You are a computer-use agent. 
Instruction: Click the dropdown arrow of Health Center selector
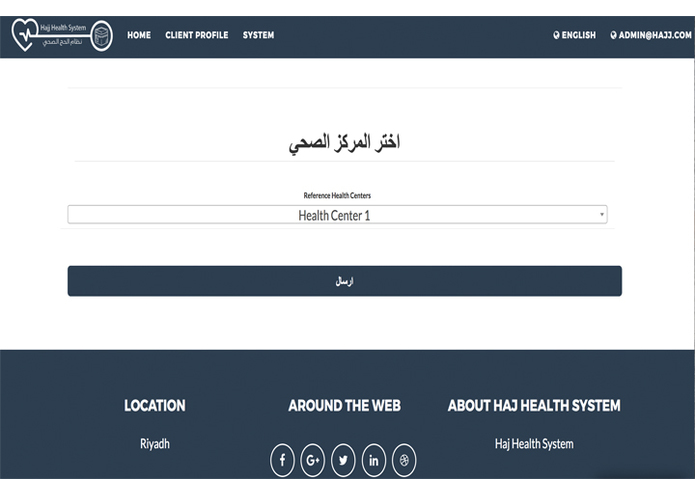[601, 214]
